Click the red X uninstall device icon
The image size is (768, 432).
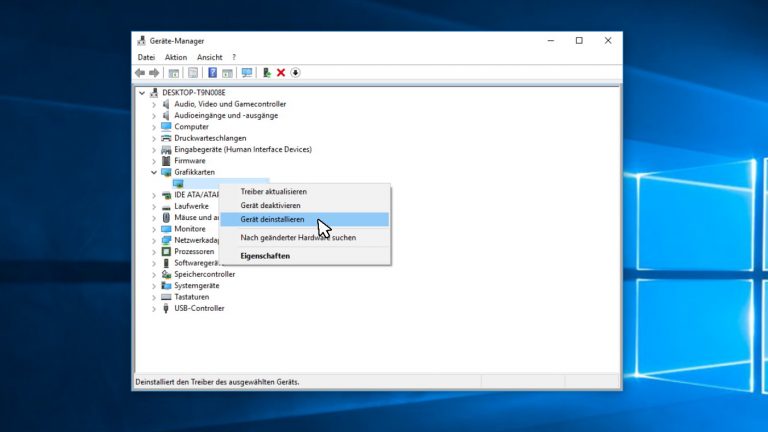click(281, 73)
